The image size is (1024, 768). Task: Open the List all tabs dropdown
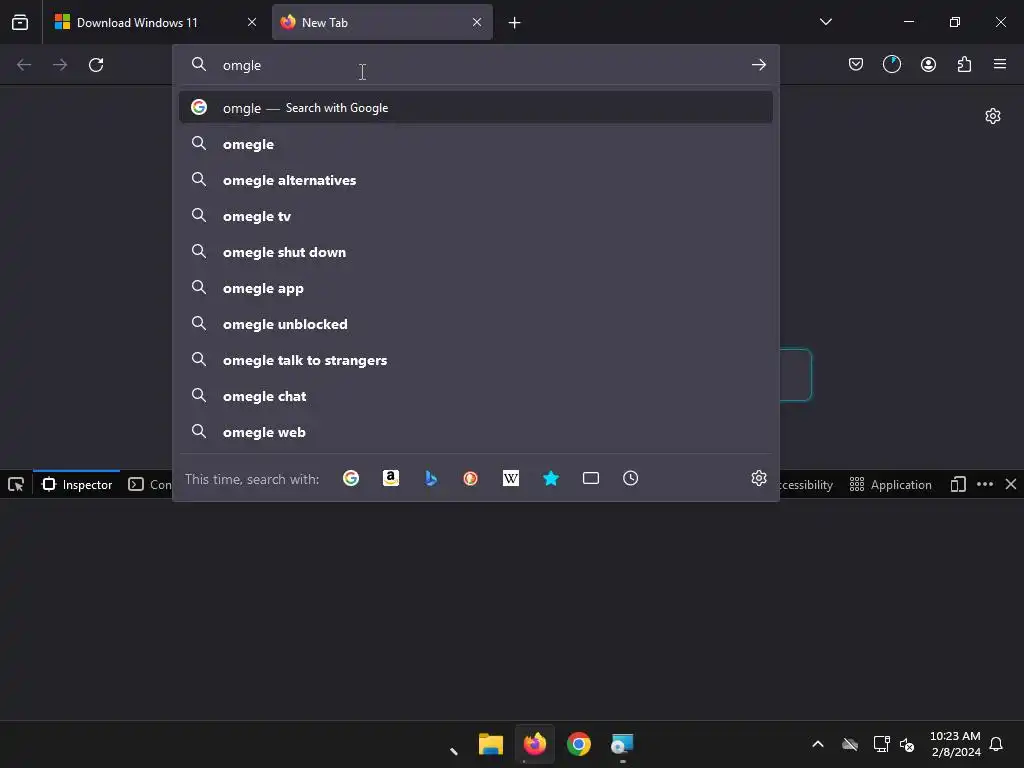pos(825,22)
